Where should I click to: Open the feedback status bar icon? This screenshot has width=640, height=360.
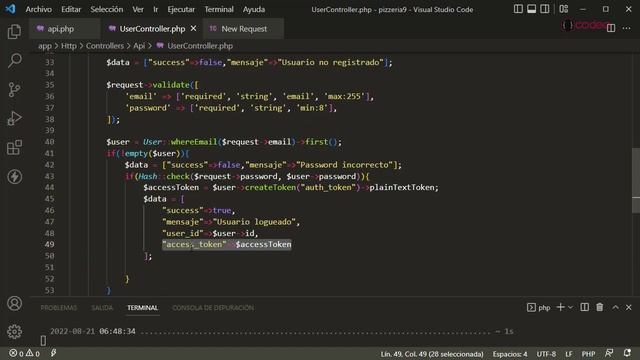pyautogui.click(x=609, y=353)
